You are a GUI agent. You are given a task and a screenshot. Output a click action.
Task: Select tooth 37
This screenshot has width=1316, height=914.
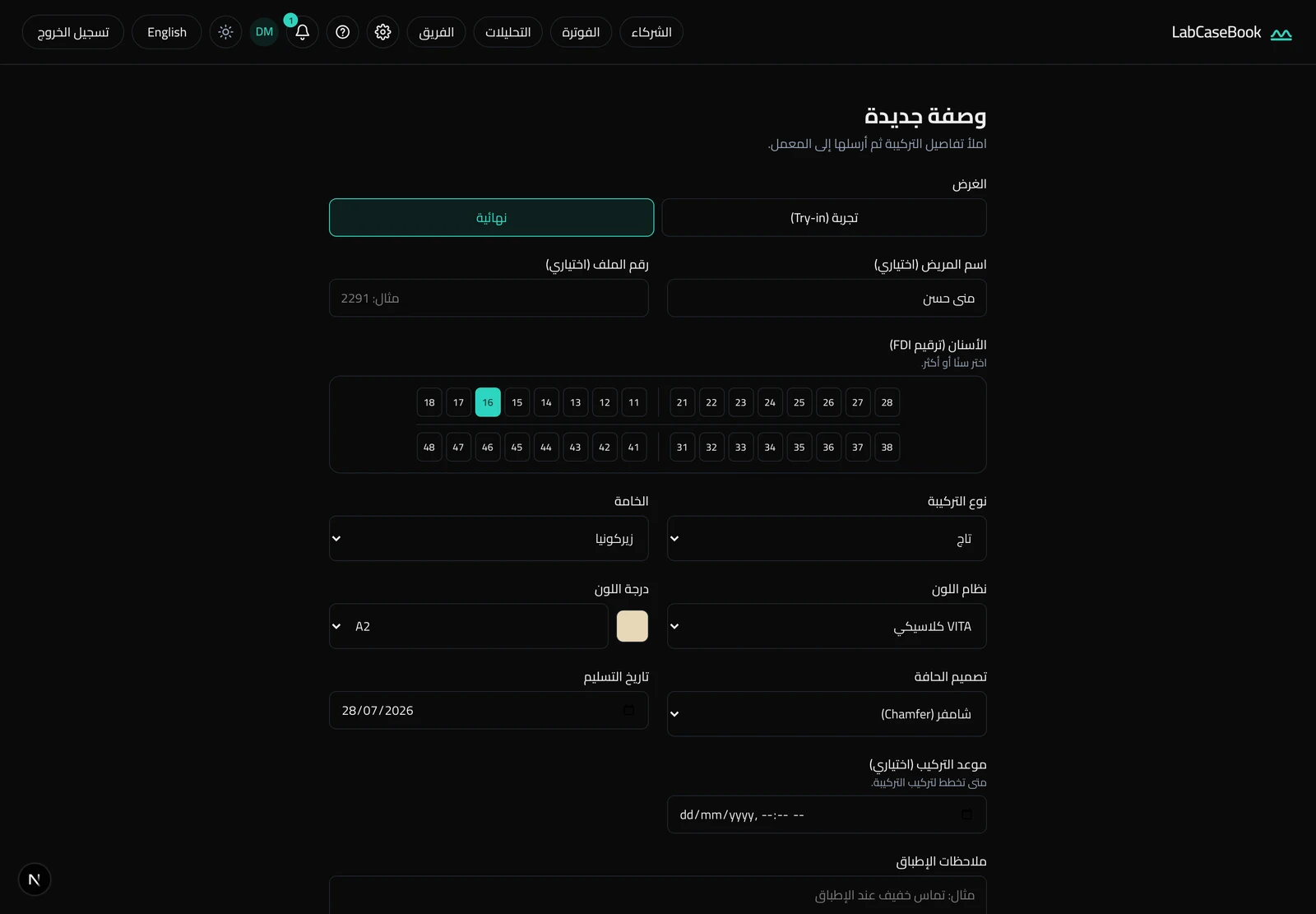coord(858,447)
